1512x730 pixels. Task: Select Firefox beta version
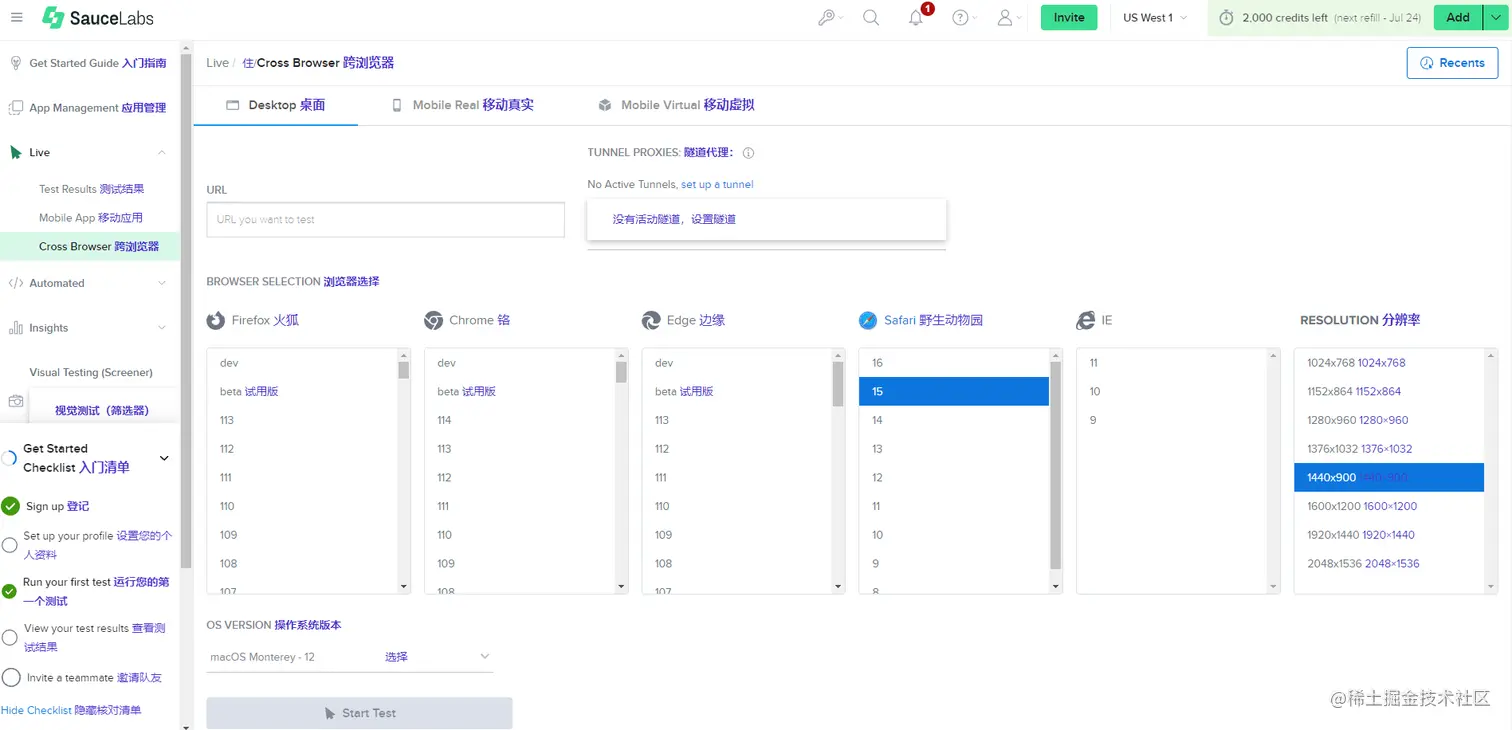(x=302, y=392)
